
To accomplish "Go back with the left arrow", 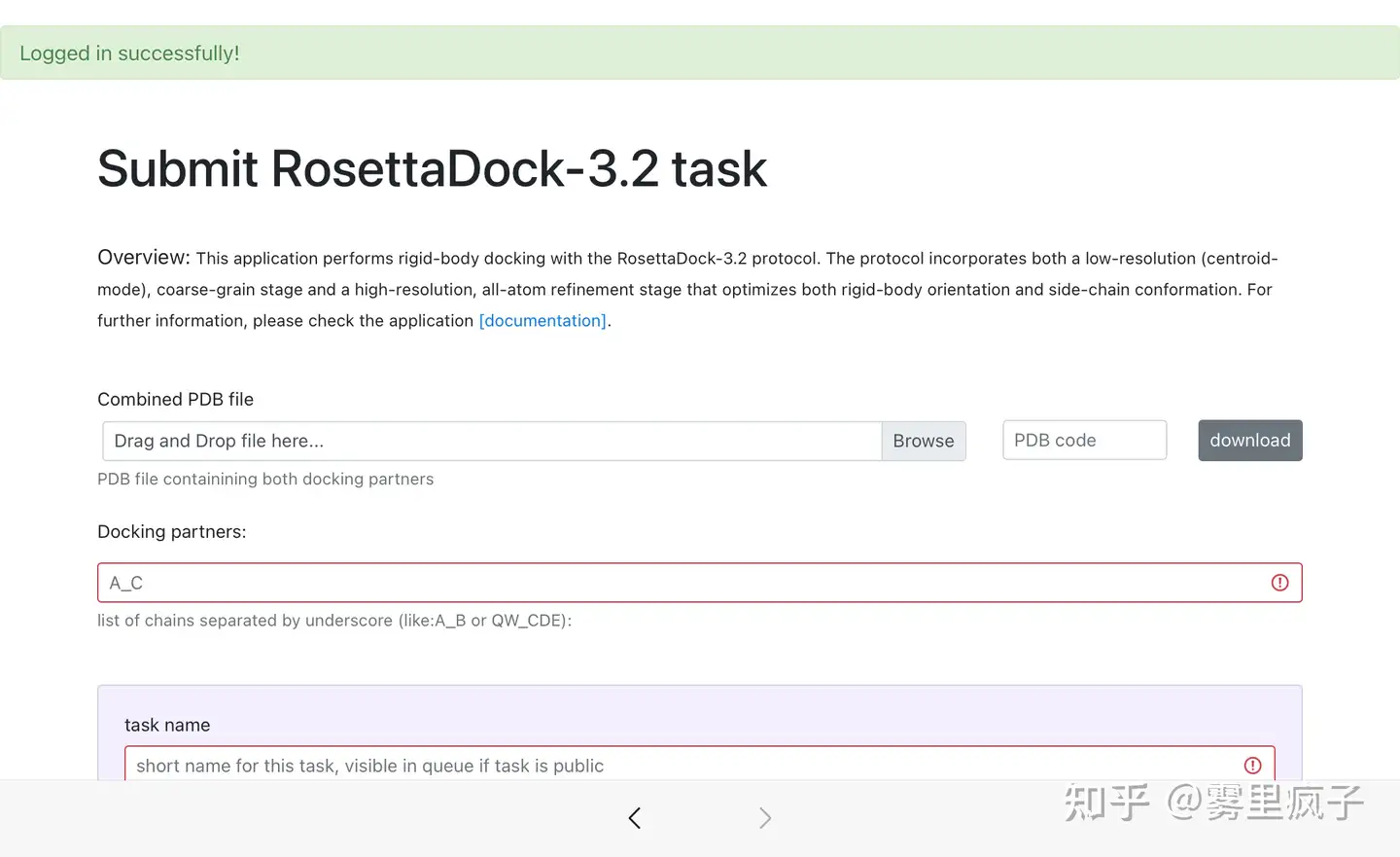I will coord(635,818).
